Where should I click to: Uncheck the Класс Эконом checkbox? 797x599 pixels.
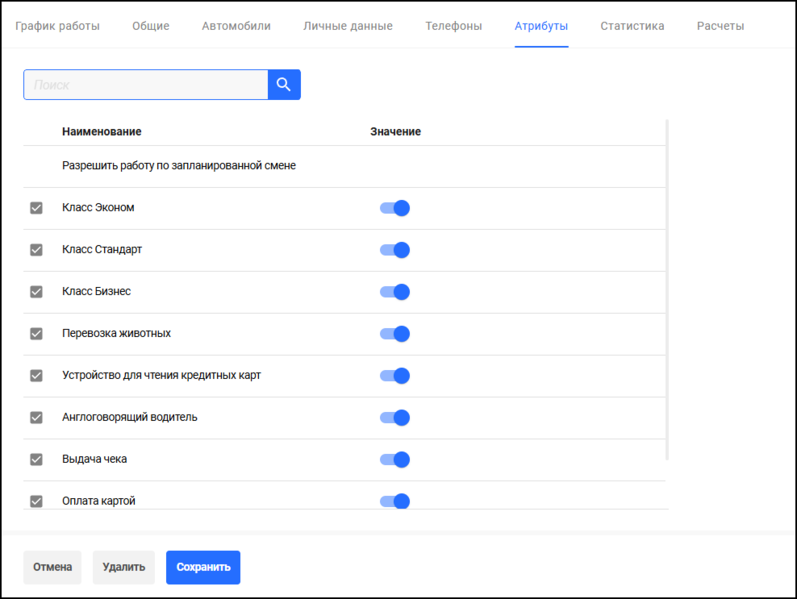[36, 208]
